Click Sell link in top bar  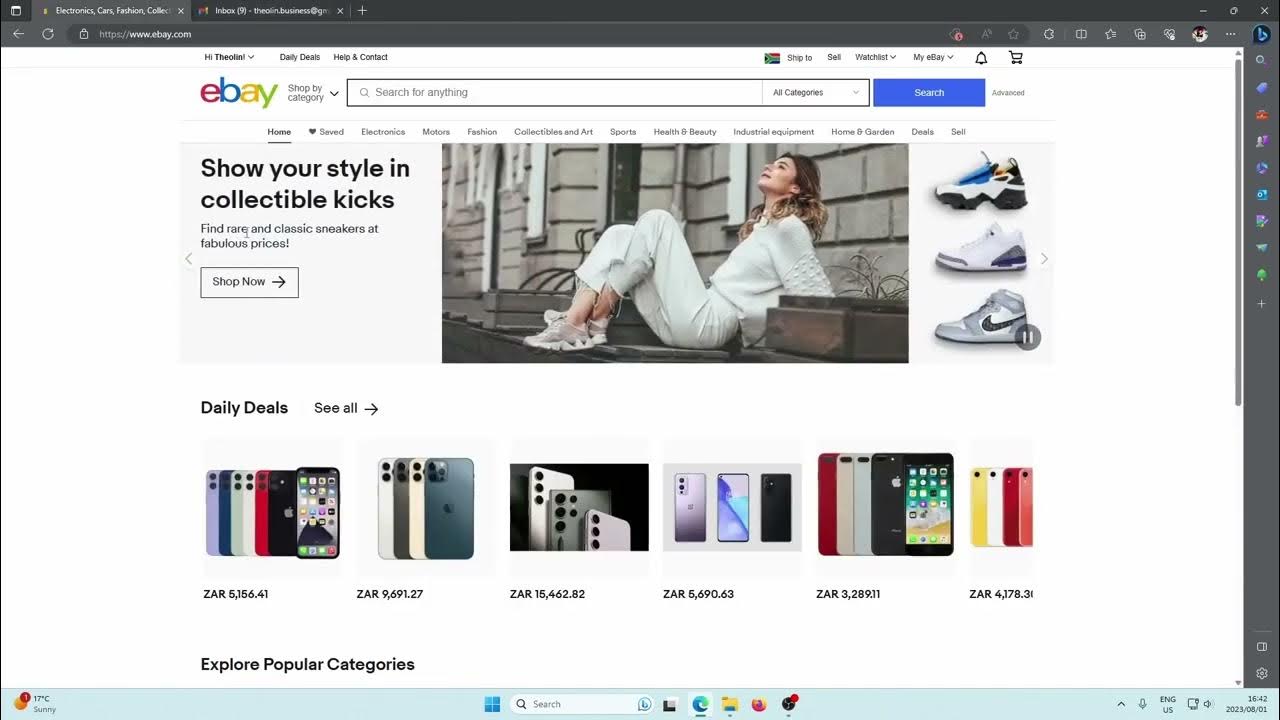834,57
